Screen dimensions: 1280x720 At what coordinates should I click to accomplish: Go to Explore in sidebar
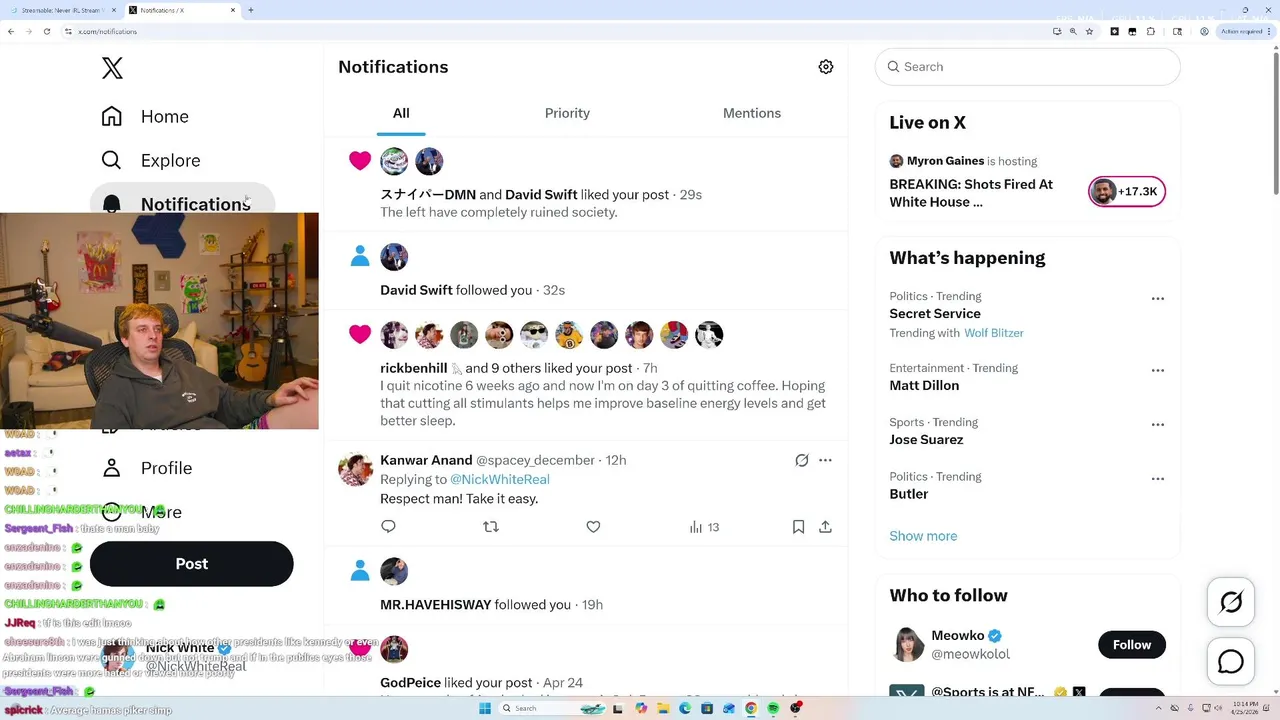point(151,160)
